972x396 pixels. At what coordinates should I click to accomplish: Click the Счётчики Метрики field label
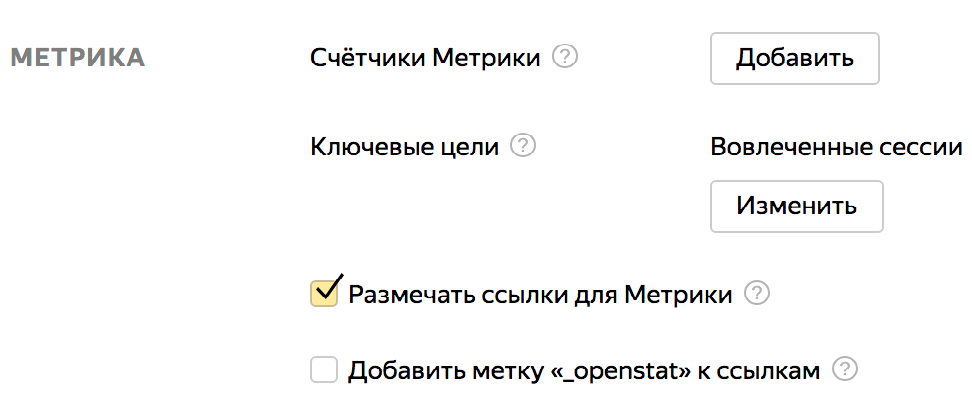425,58
